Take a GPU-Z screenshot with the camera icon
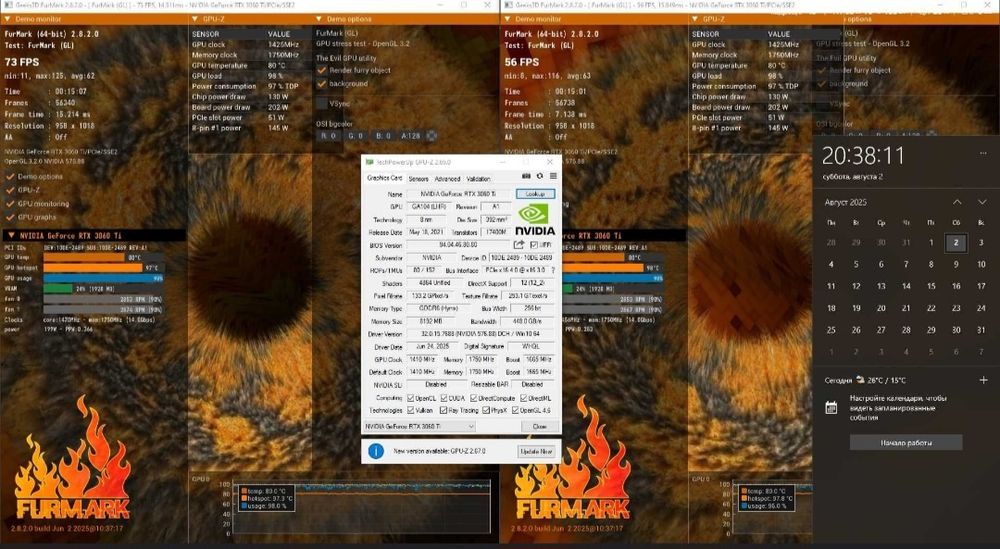1000x549 pixels. point(526,177)
